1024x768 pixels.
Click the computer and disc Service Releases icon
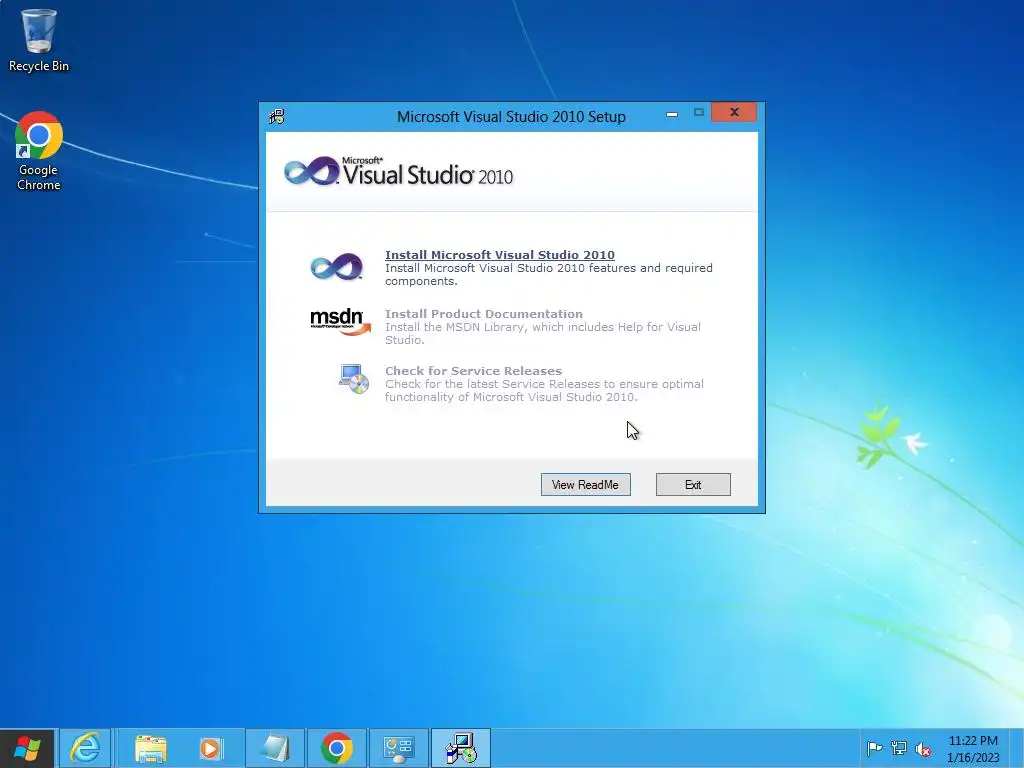tap(354, 379)
